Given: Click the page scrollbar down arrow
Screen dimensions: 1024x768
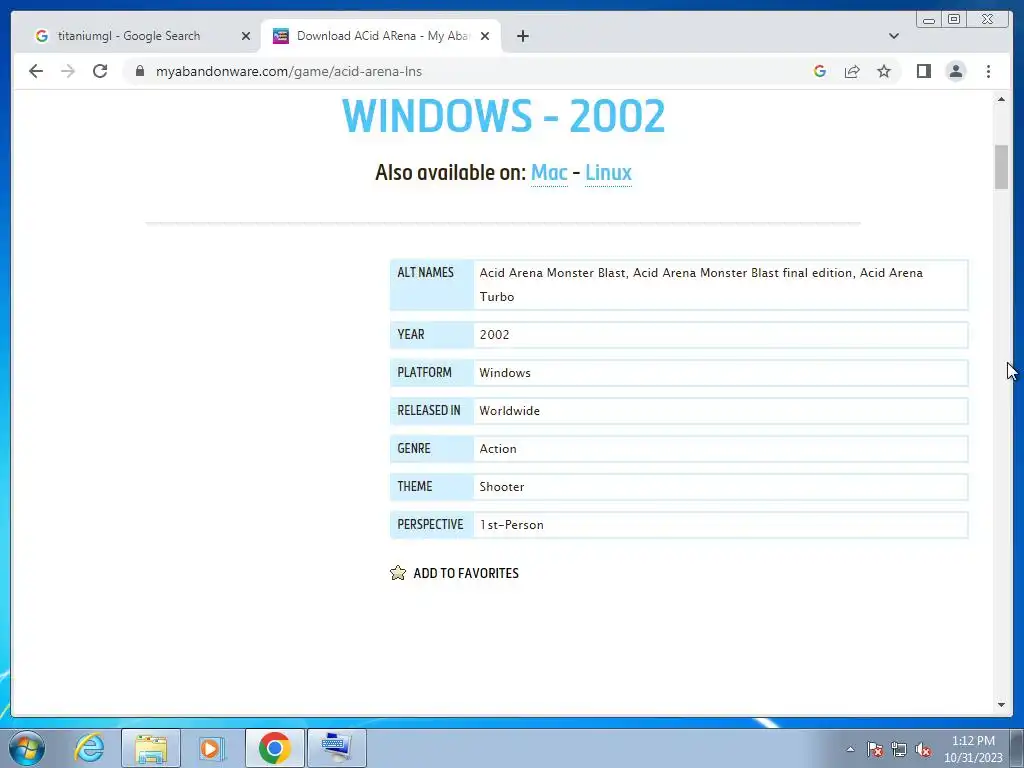Looking at the screenshot, I should pyautogui.click(x=1001, y=705).
